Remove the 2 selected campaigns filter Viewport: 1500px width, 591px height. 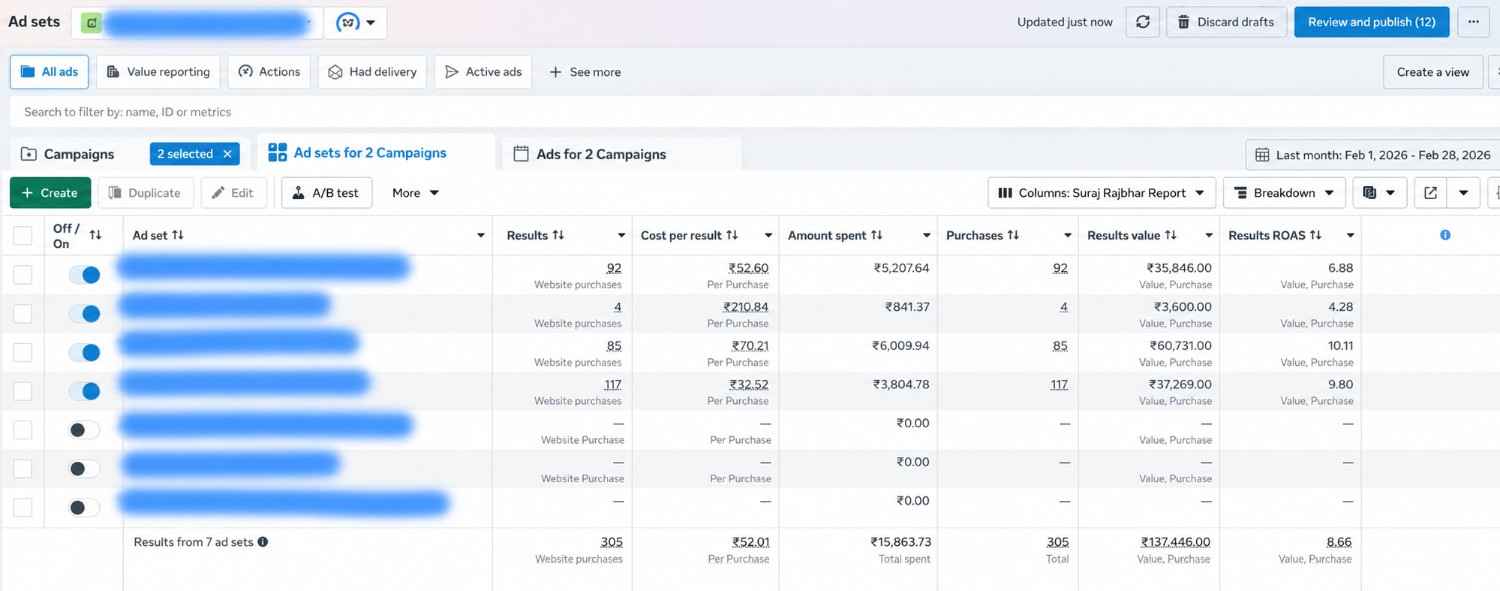(227, 154)
